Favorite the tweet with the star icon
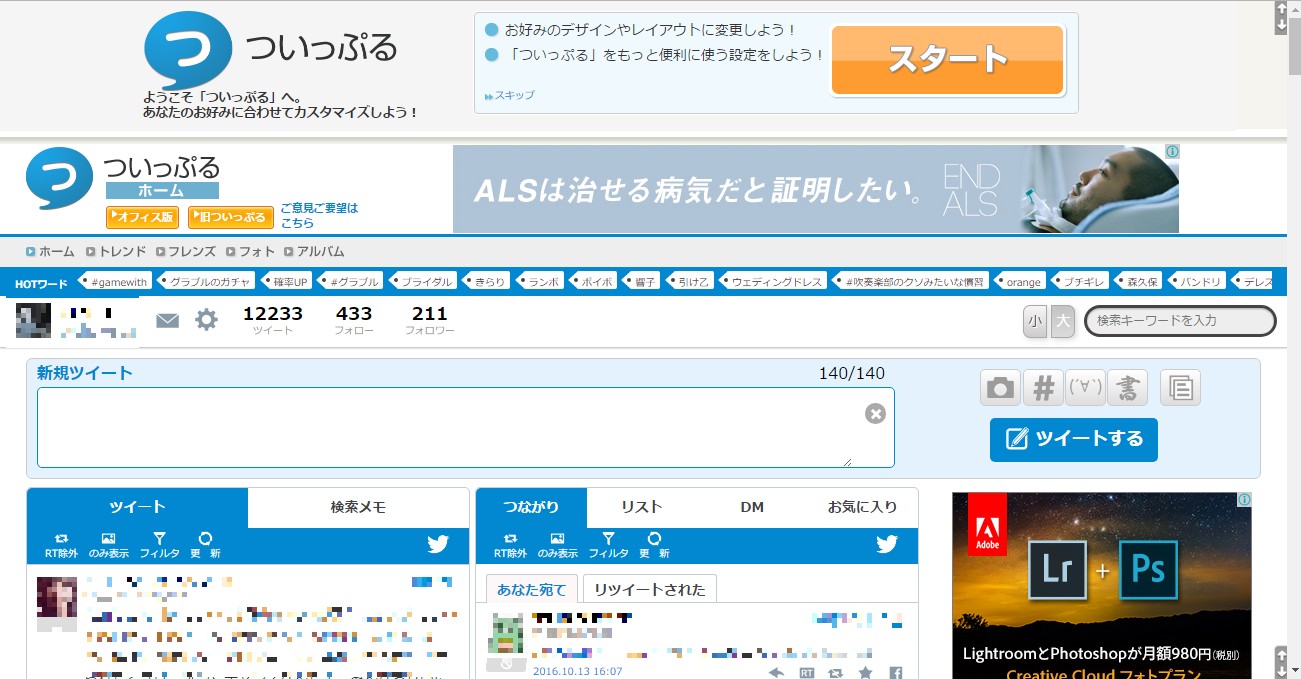The width and height of the screenshot is (1301, 679). pos(865,674)
